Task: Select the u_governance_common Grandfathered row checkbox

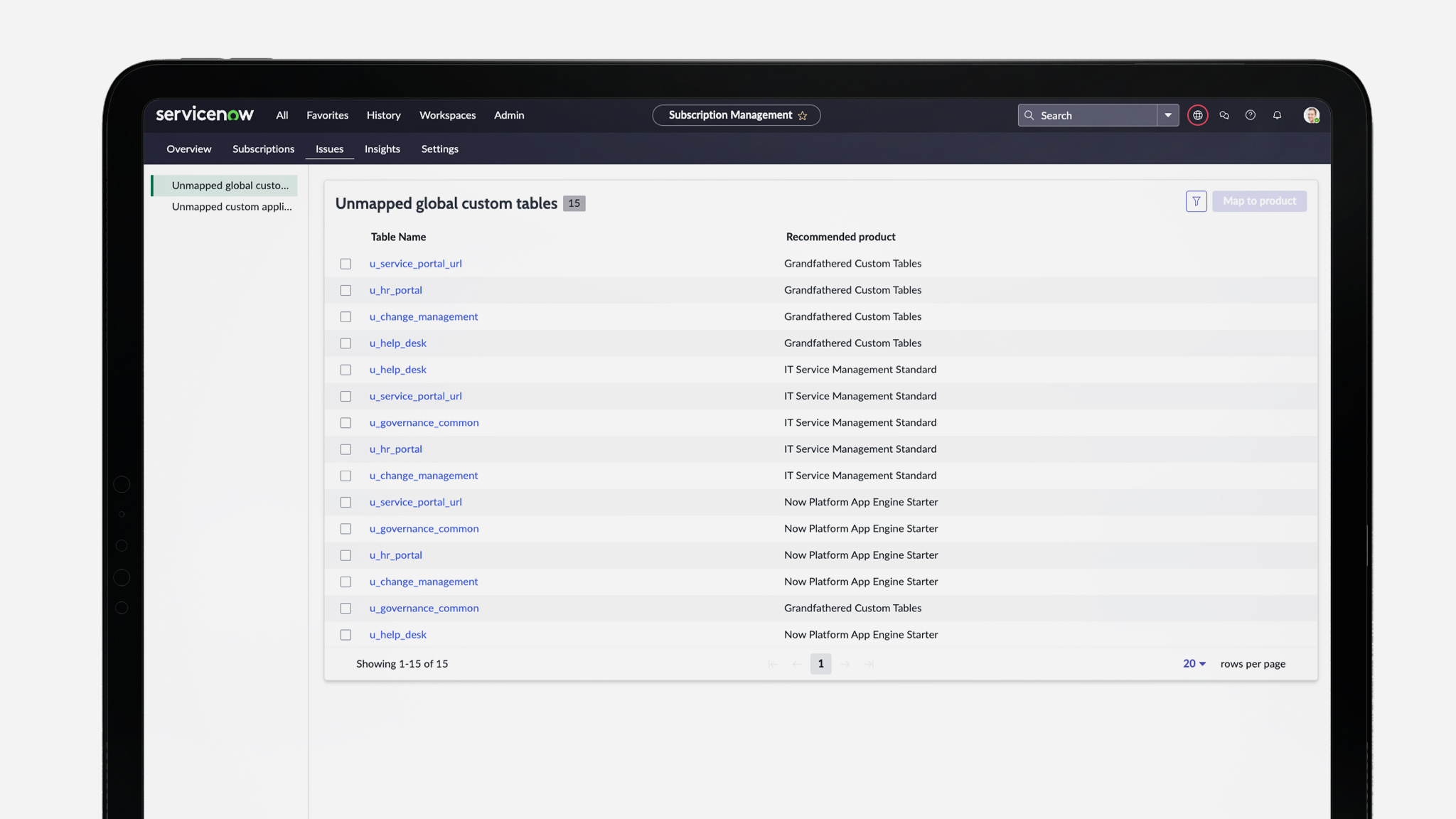Action: 346,609
